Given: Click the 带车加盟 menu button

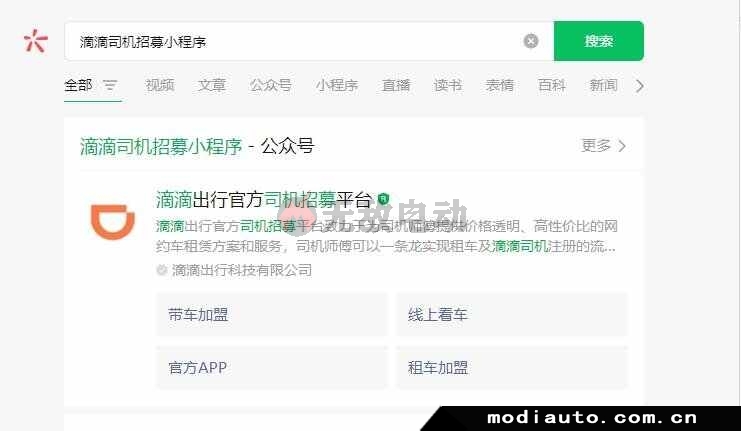Looking at the screenshot, I should [272, 315].
